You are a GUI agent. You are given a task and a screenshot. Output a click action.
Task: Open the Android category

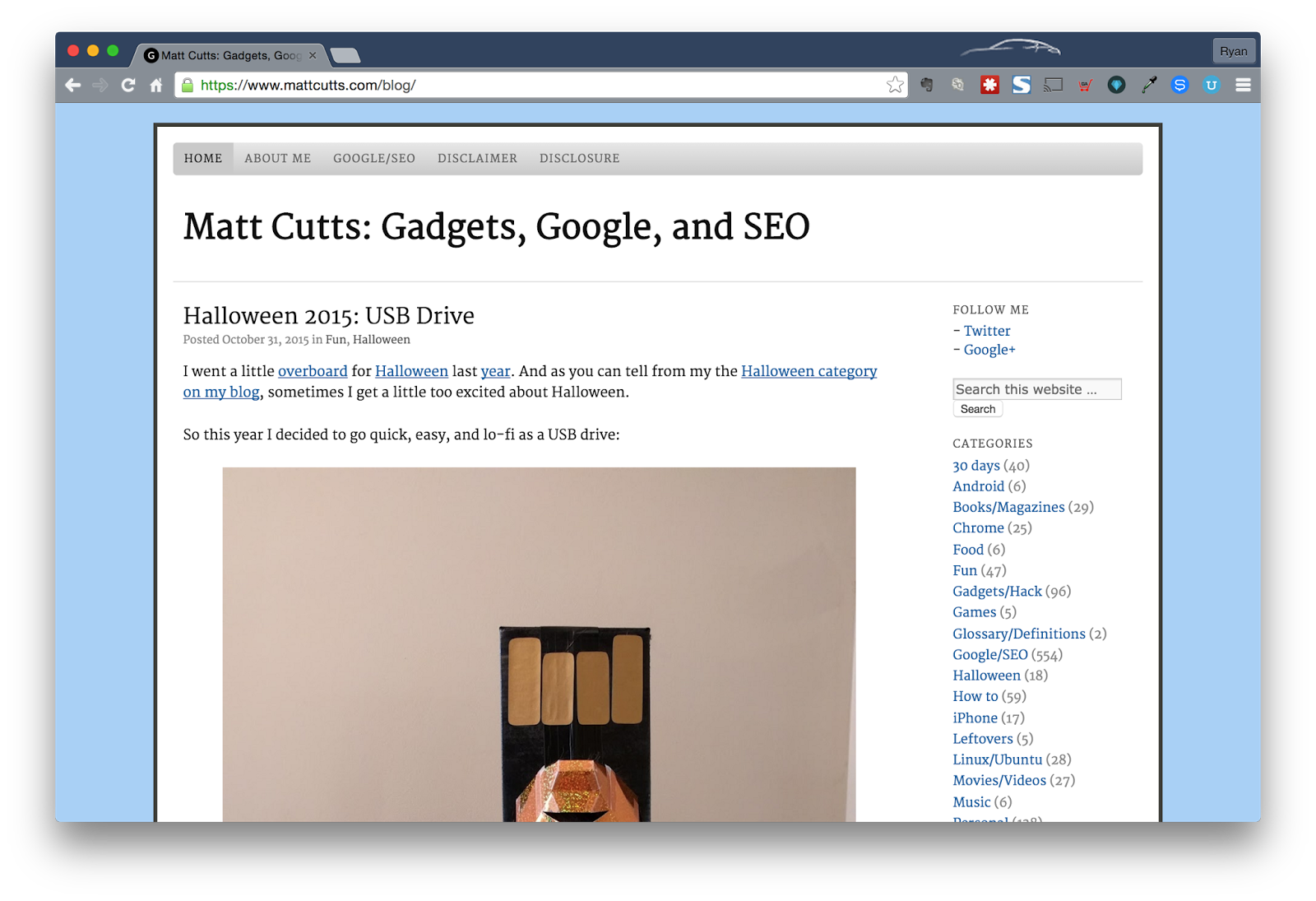[979, 486]
